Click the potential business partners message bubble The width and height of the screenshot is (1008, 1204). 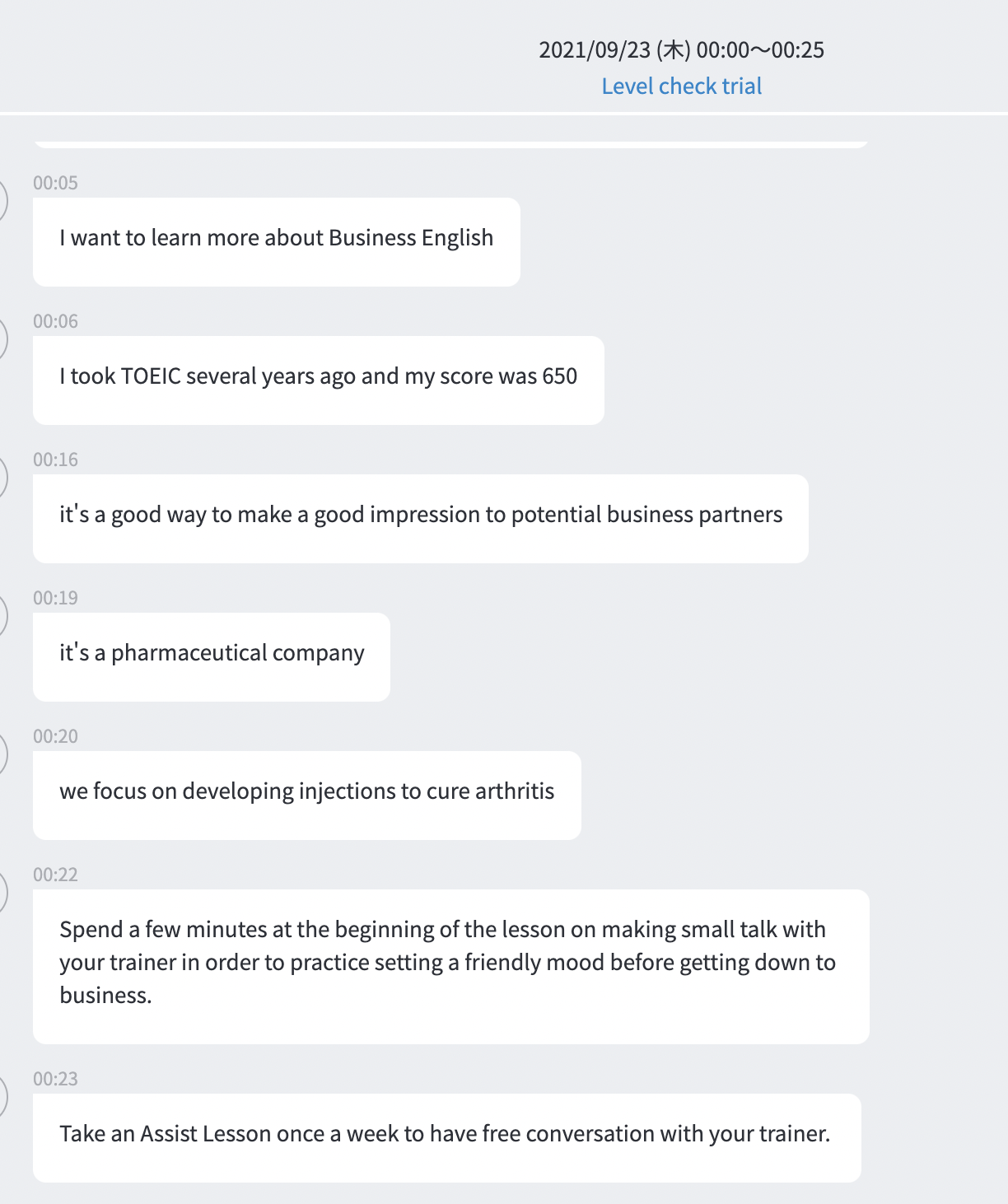coord(420,519)
